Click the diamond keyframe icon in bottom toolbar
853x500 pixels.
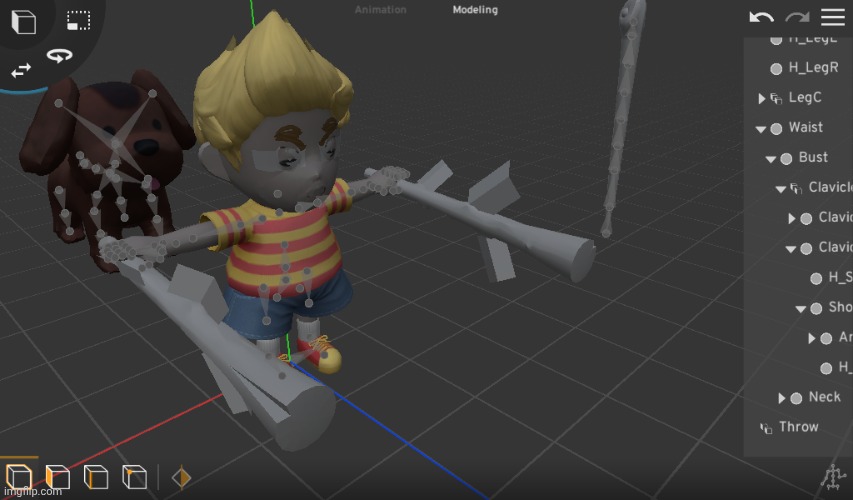coord(181,478)
